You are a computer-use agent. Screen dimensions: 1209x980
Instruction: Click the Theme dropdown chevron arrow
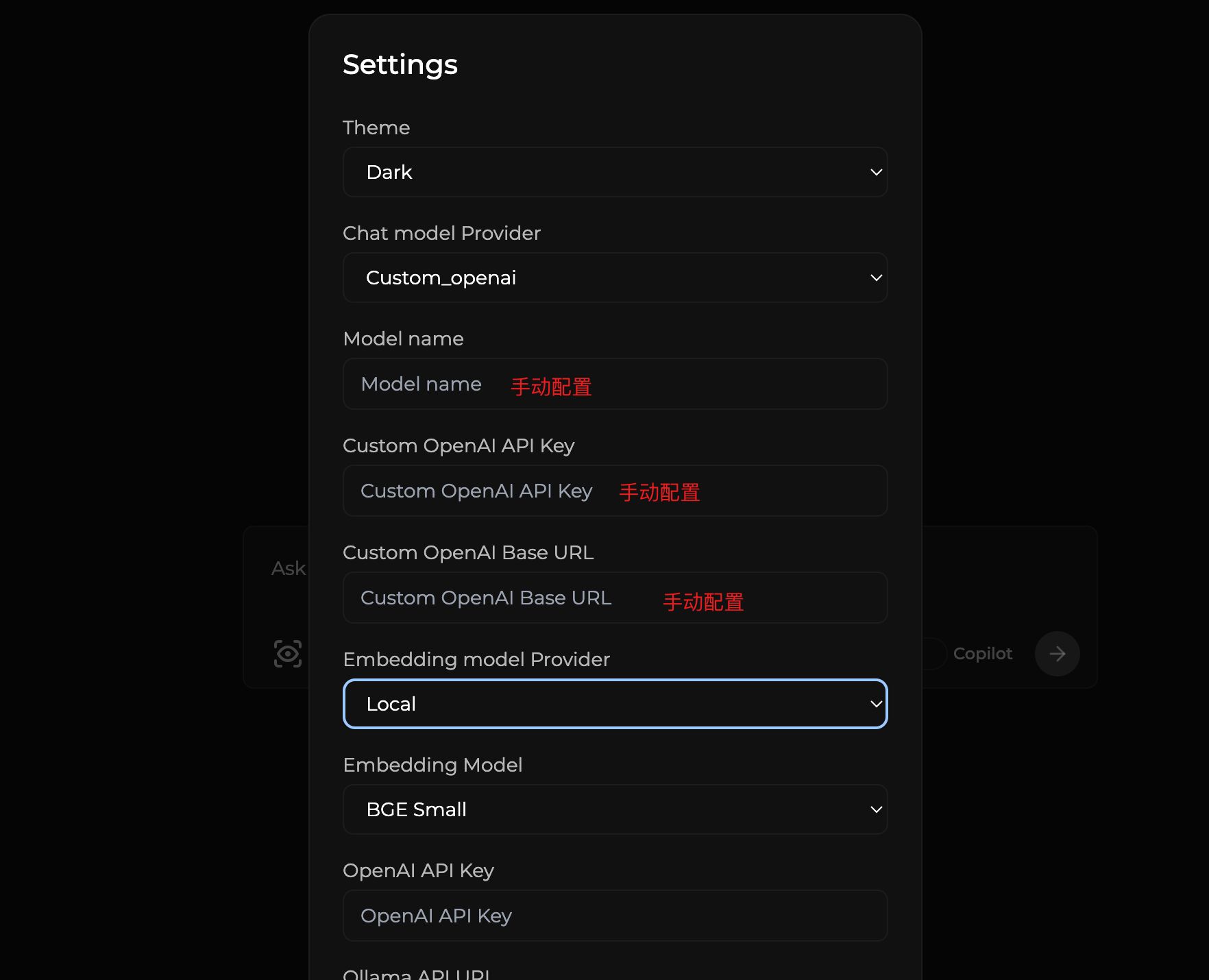tap(876, 172)
